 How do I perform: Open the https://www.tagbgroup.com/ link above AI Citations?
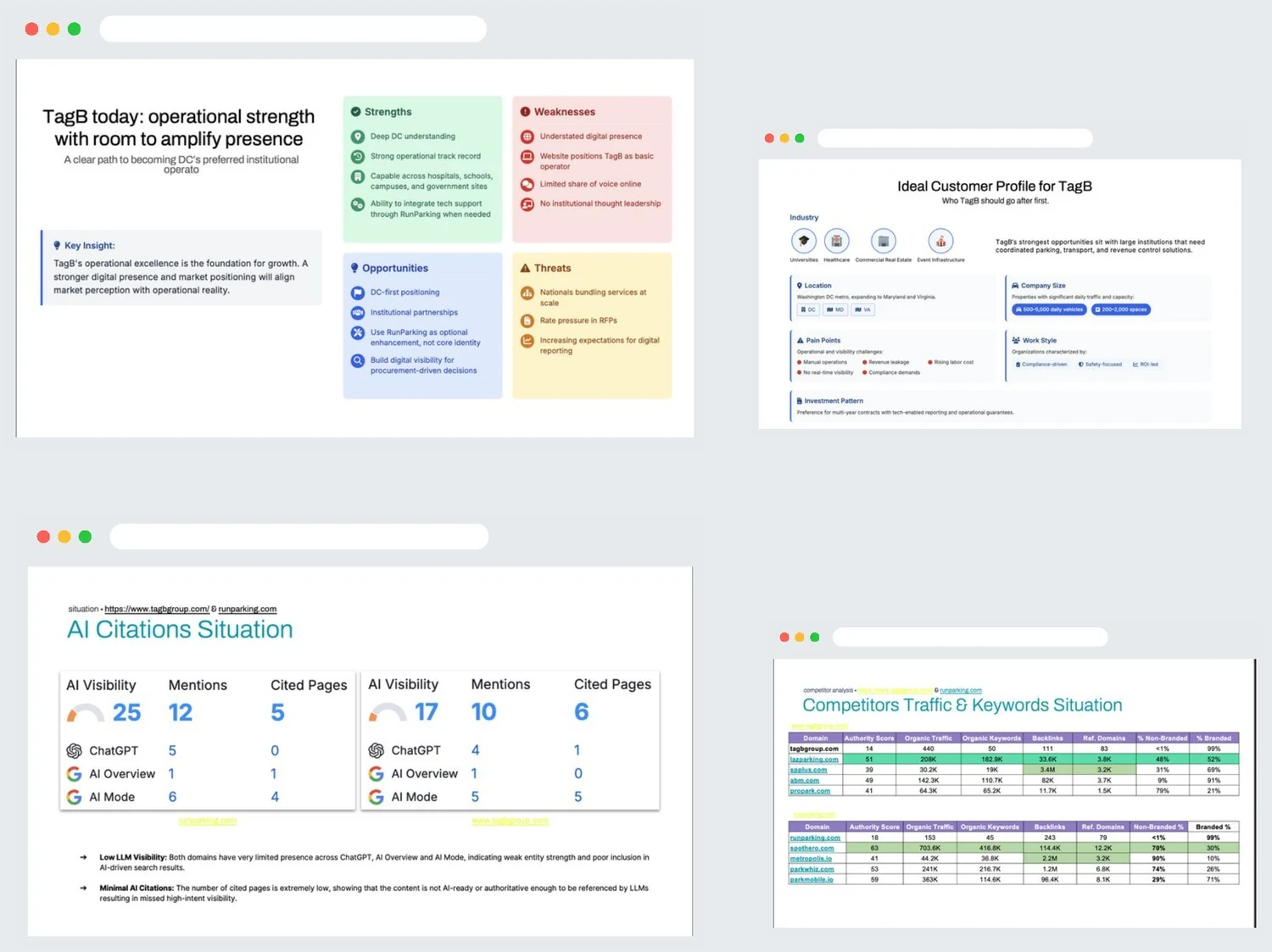pyautogui.click(x=157, y=609)
